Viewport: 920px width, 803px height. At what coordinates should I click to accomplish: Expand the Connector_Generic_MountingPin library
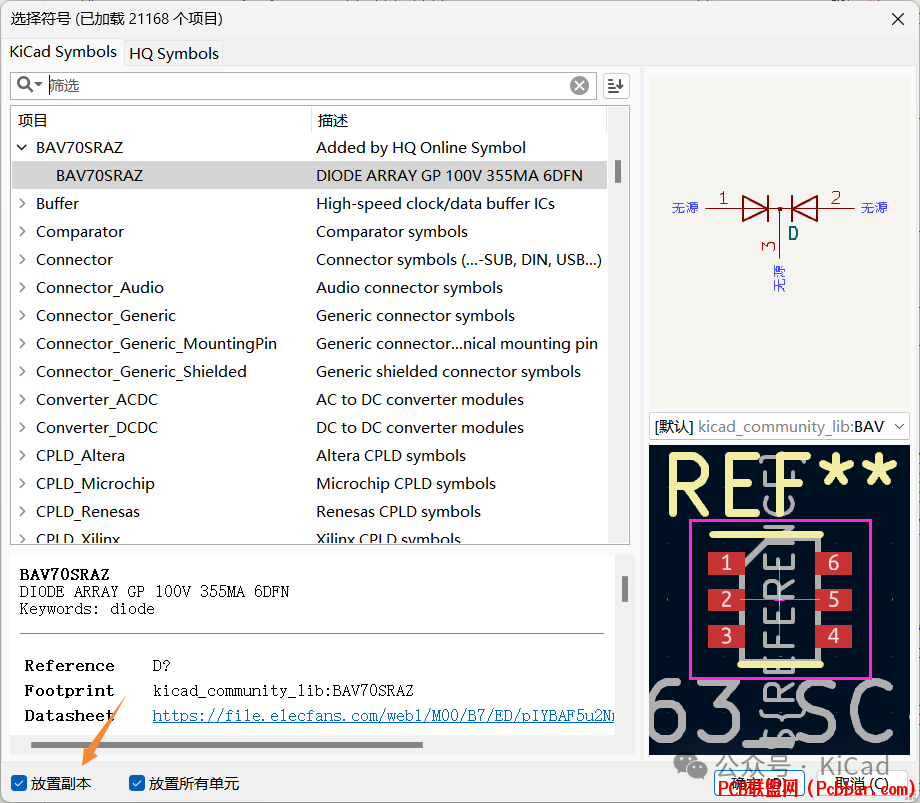pos(22,344)
